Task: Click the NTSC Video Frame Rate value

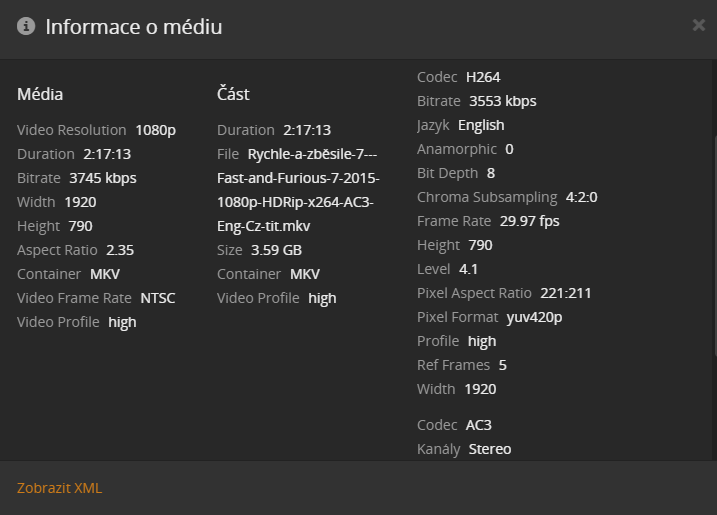Action: click(158, 298)
